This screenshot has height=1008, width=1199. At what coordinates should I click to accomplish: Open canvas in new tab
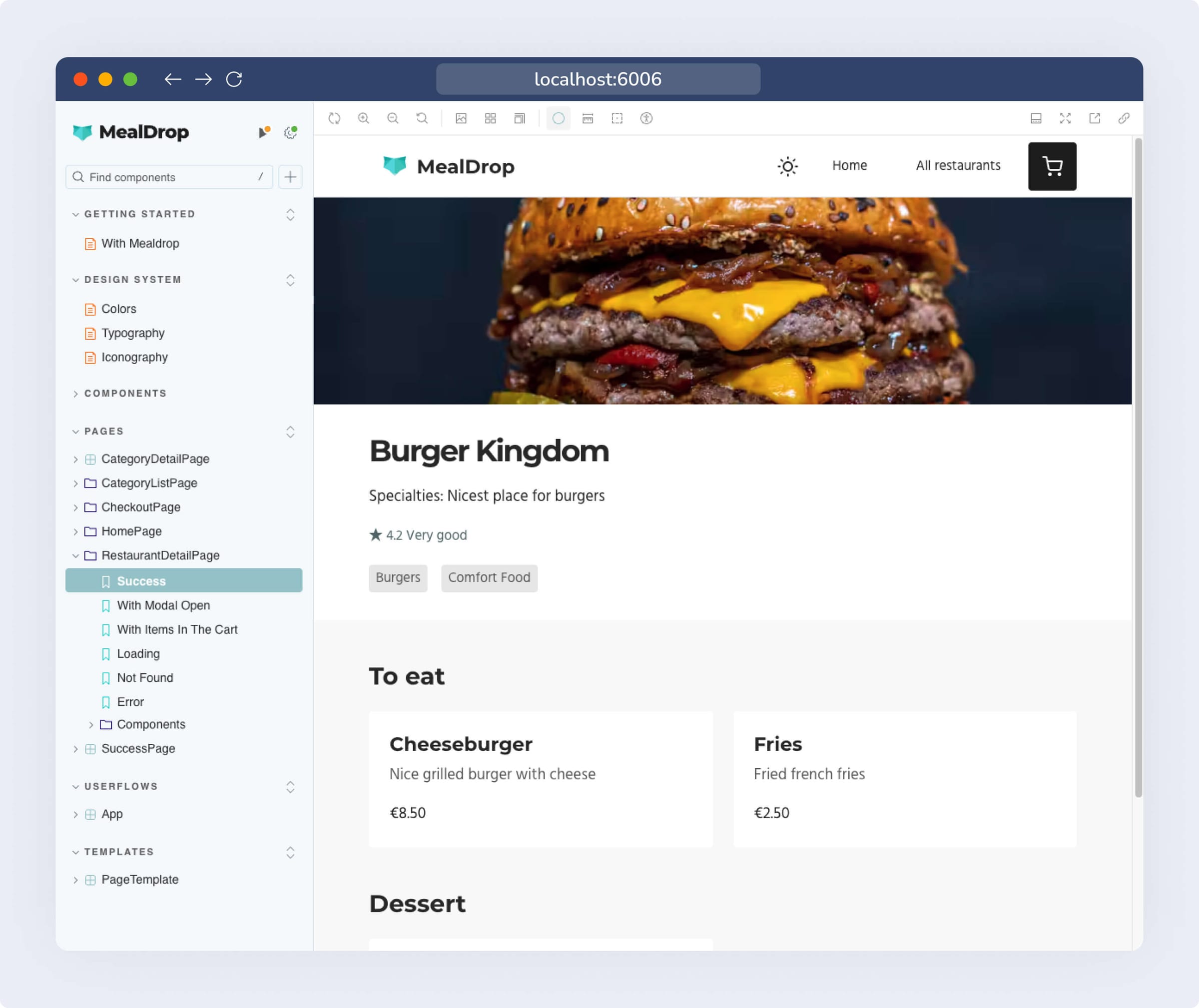click(1095, 118)
